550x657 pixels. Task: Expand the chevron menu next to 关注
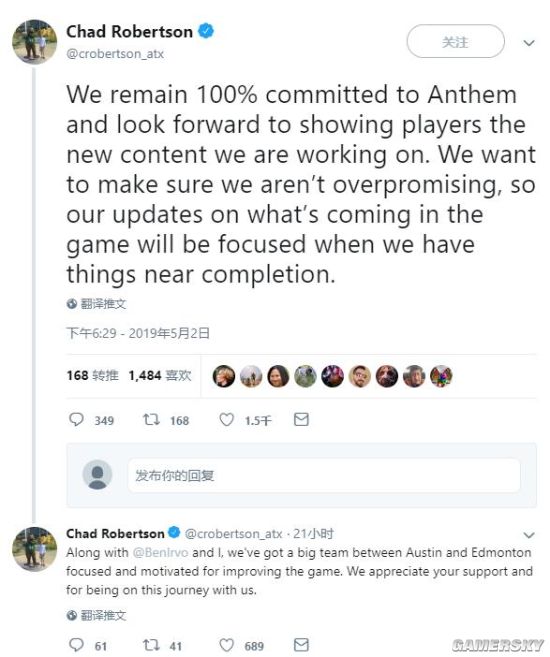point(529,43)
